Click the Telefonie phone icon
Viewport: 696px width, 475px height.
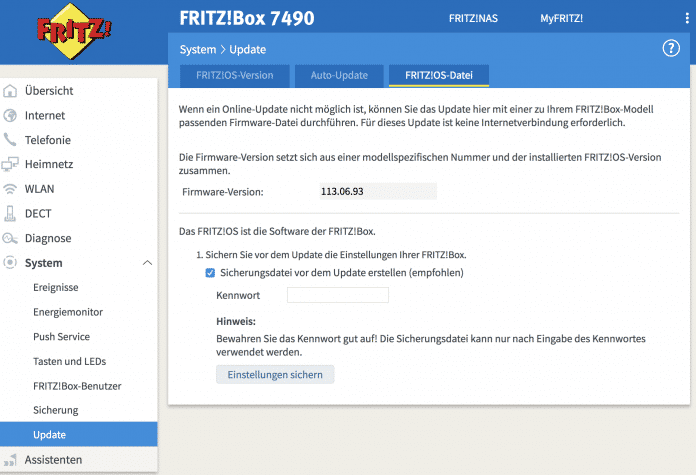[x=11, y=140]
